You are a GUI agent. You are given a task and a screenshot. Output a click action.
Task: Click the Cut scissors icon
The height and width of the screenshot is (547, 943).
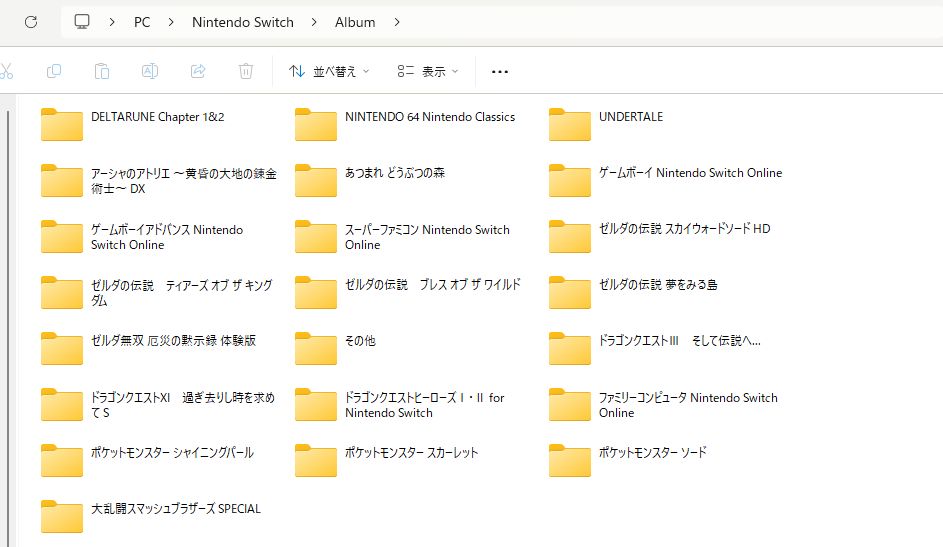[6, 71]
